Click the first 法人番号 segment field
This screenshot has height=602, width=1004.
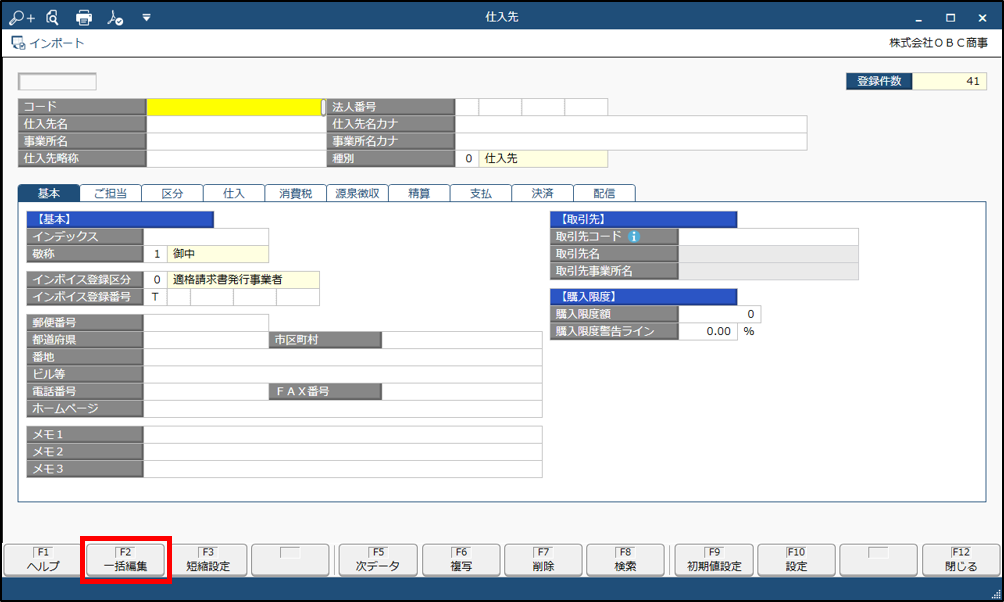coord(467,107)
